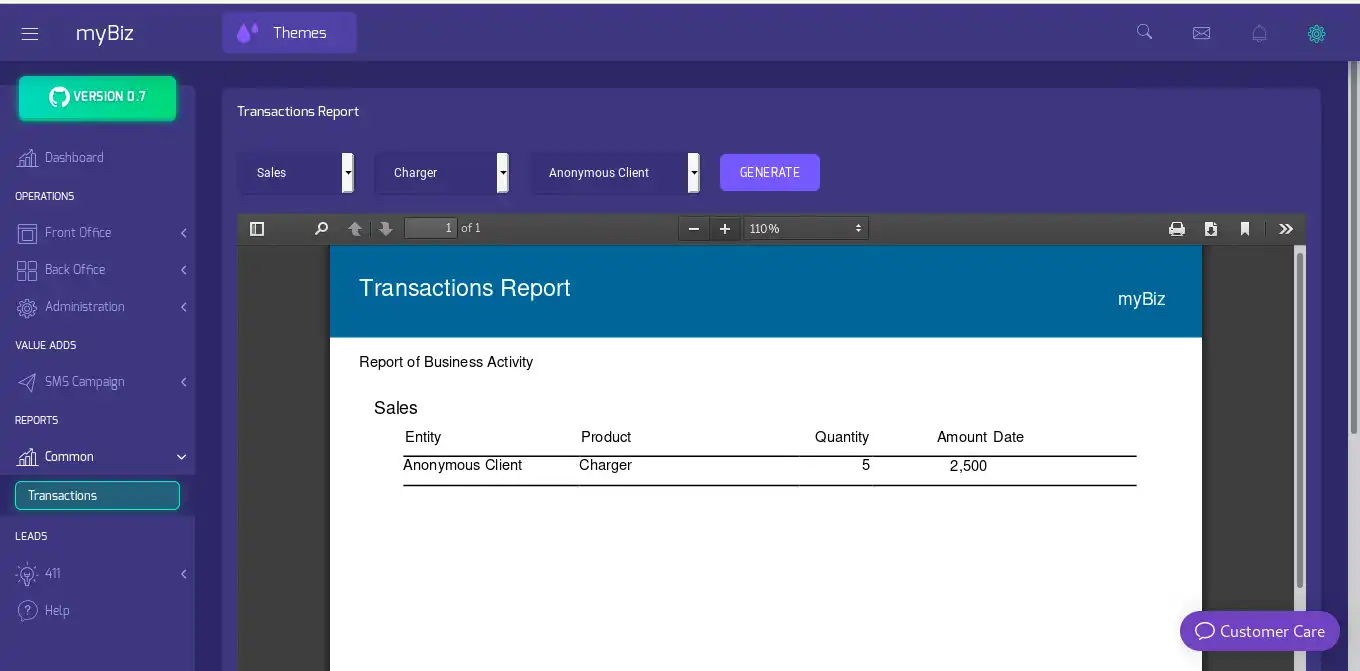This screenshot has width=1360, height=671.
Task: Zoom out the PDF with minus button
Action: [x=694, y=229]
